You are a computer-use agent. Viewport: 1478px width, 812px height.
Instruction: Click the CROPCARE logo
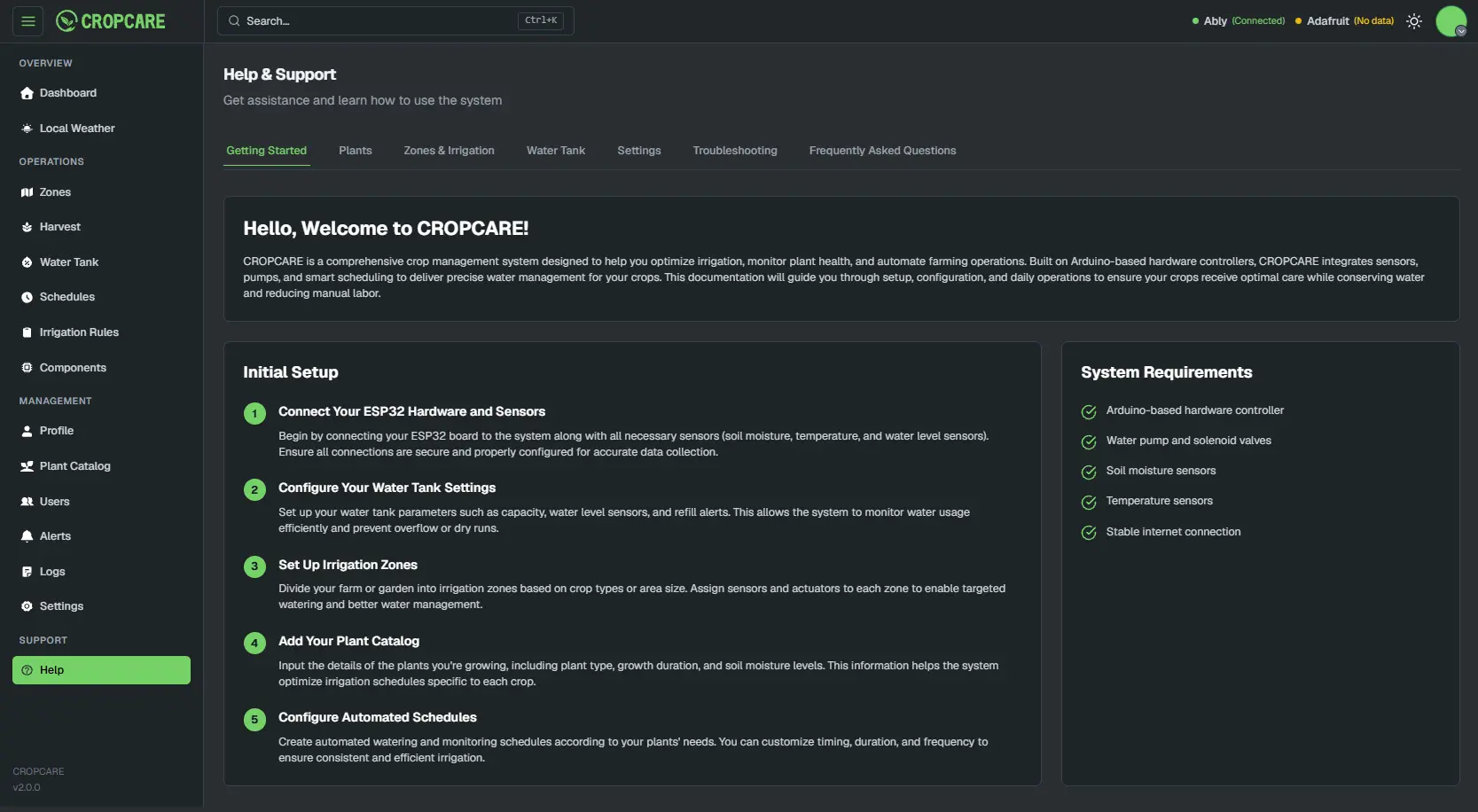(111, 21)
